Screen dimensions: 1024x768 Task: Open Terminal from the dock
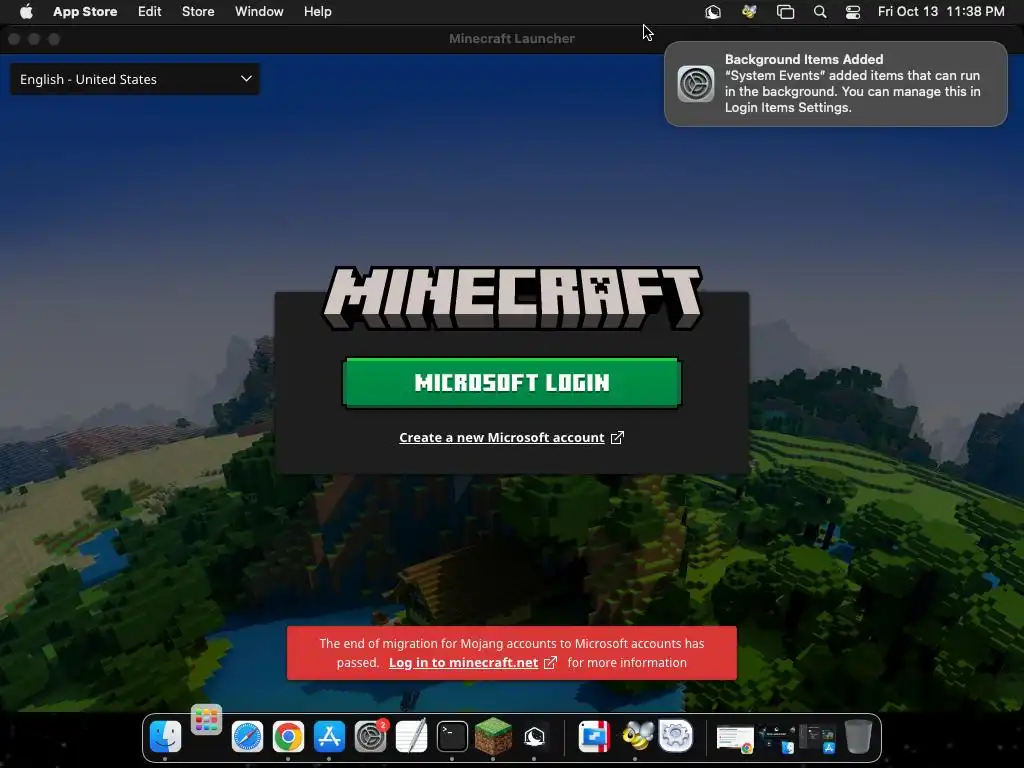pos(452,737)
